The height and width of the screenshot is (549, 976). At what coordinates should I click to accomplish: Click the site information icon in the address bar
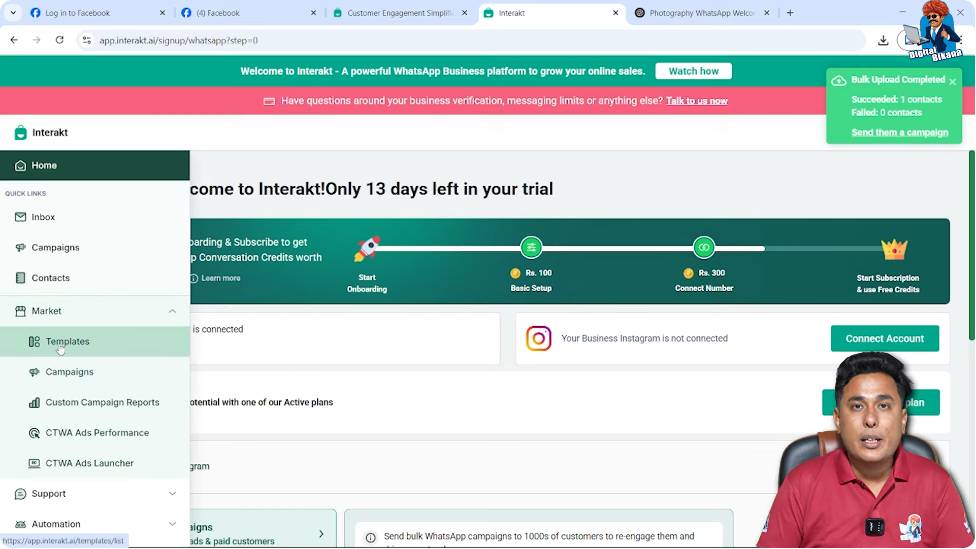87,40
